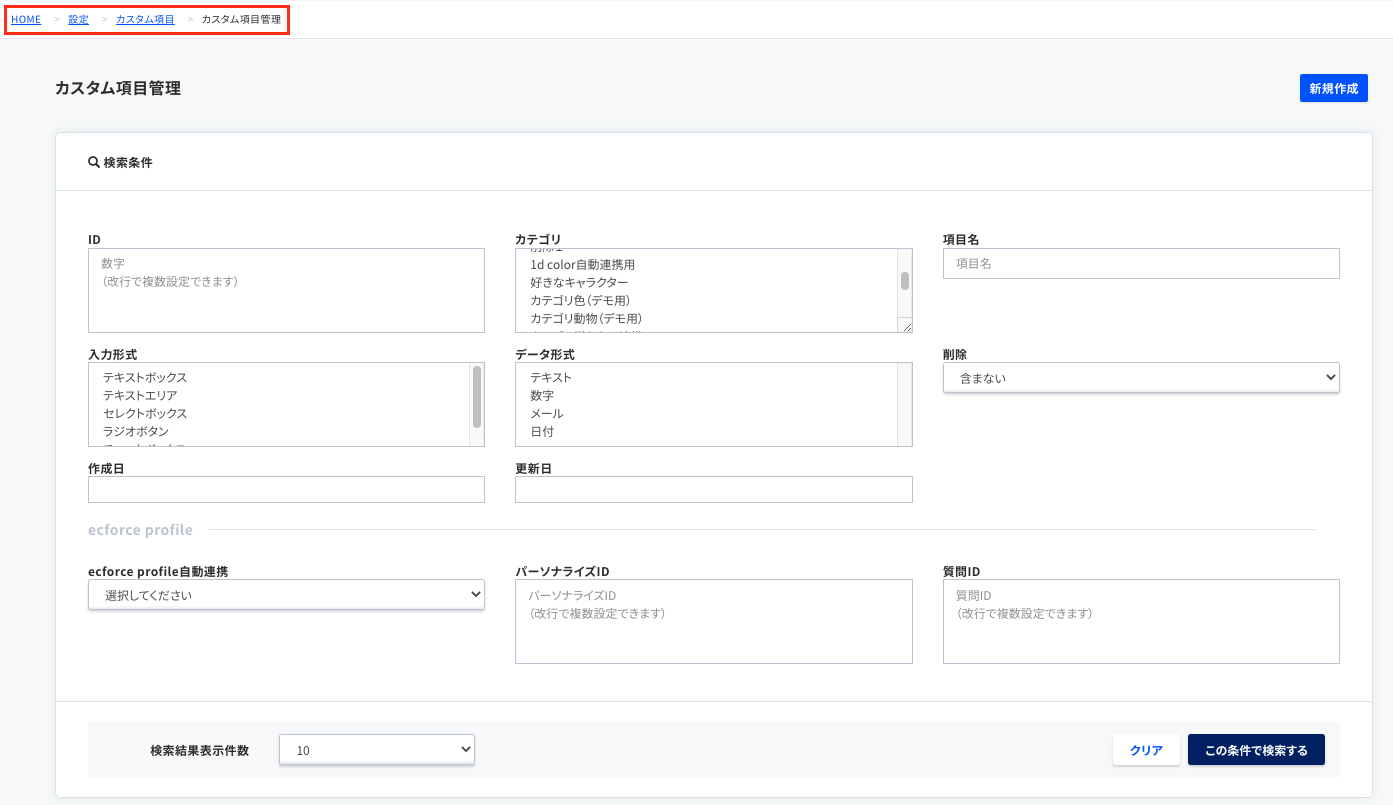1393x805 pixels.
Task: Select テキストボックス in the 入力形式 list
Action: (x=145, y=378)
